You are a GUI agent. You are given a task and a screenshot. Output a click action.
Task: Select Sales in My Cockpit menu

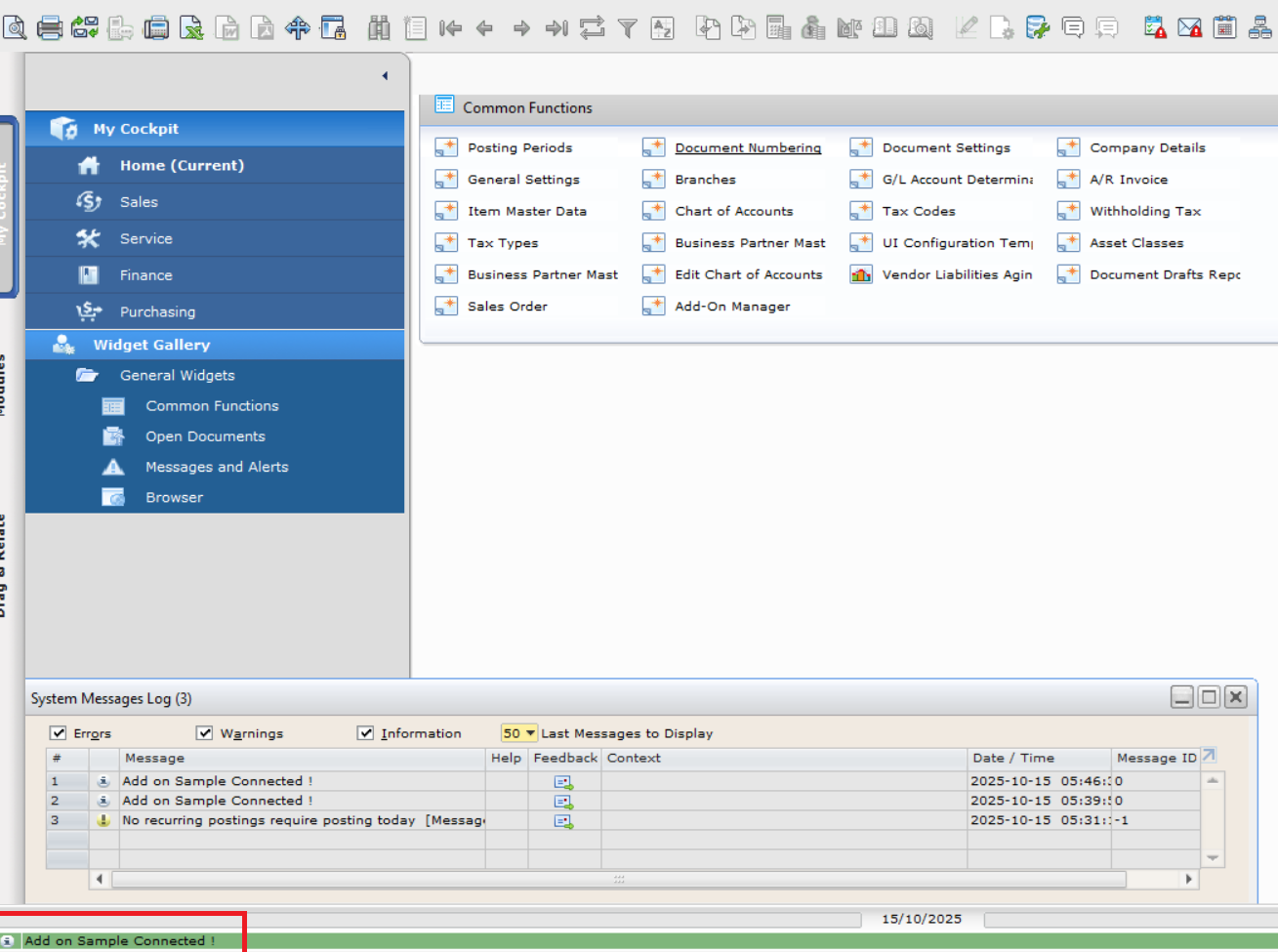139,202
